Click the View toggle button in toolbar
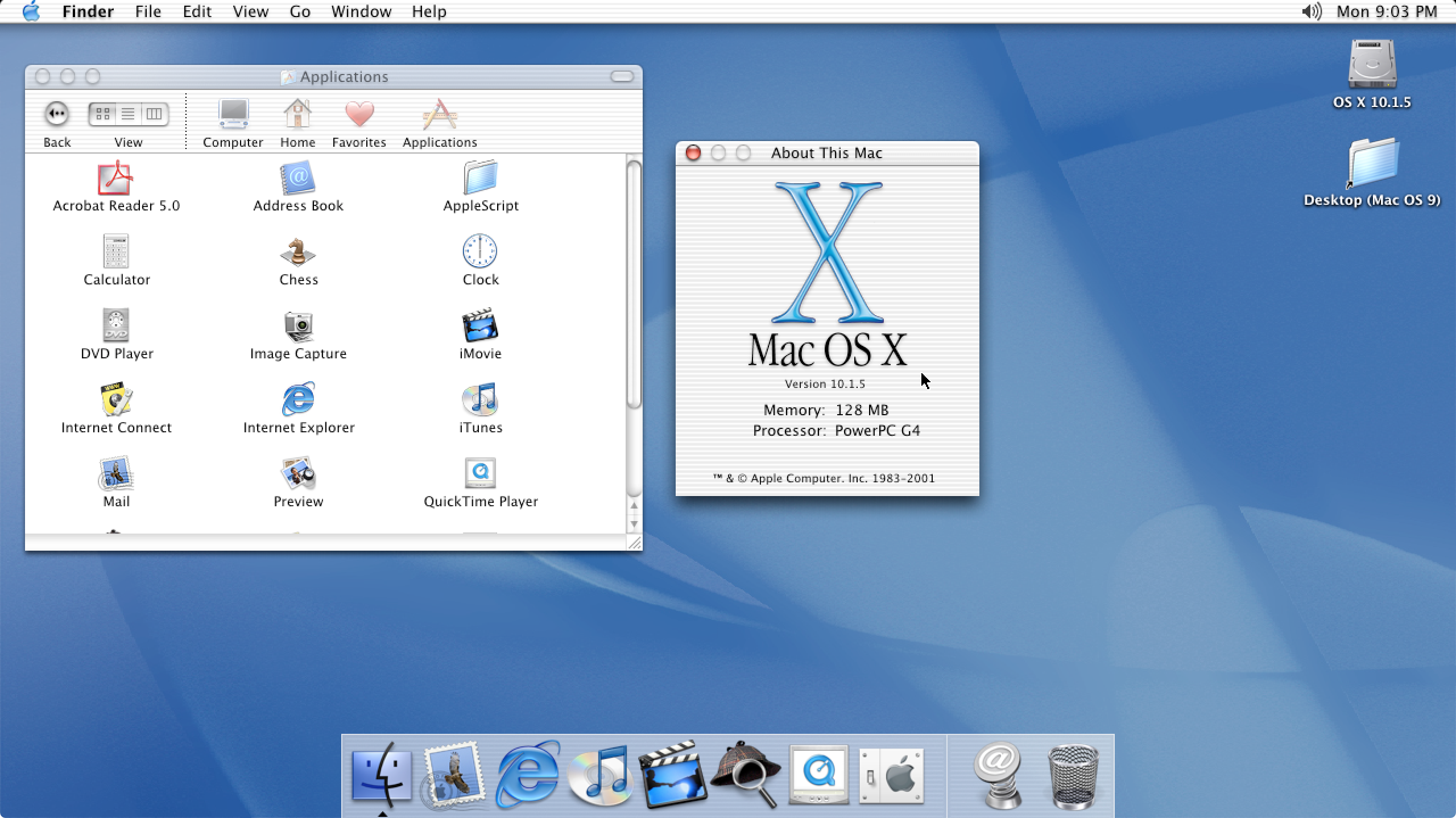This screenshot has height=818, width=1456. pos(127,113)
